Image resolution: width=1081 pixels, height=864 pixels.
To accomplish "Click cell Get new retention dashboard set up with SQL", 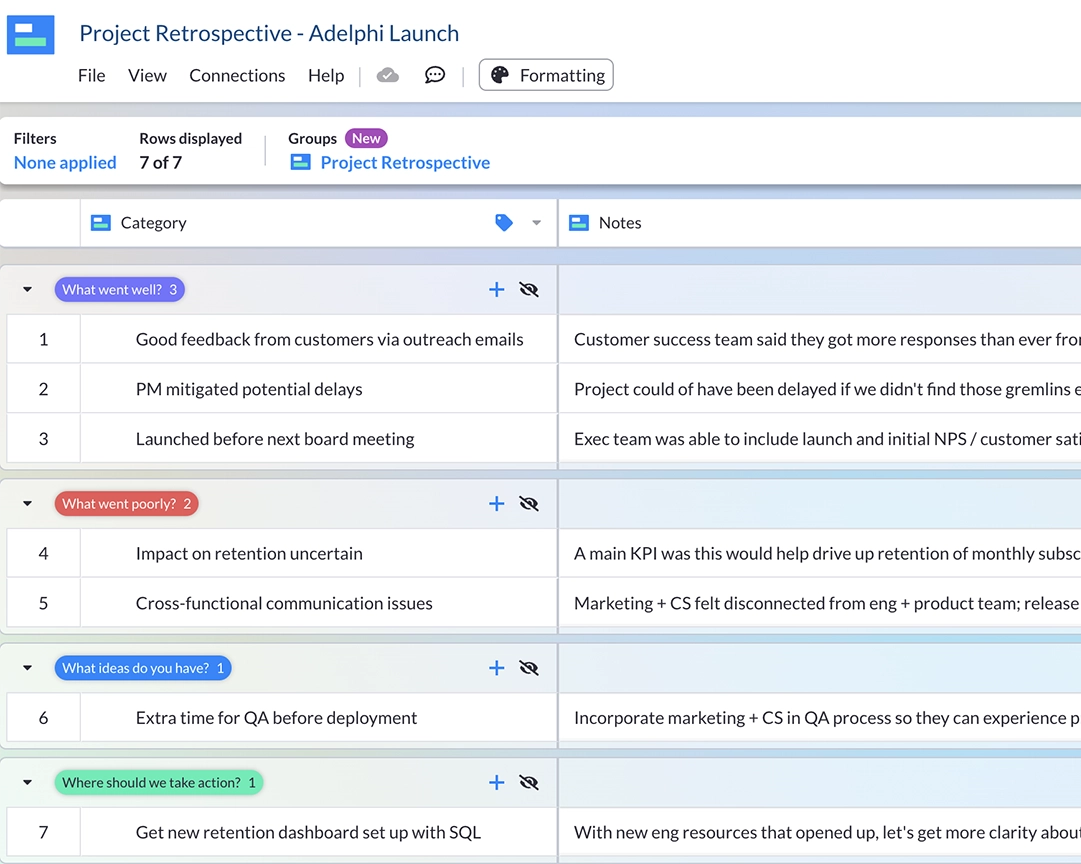I will [319, 832].
